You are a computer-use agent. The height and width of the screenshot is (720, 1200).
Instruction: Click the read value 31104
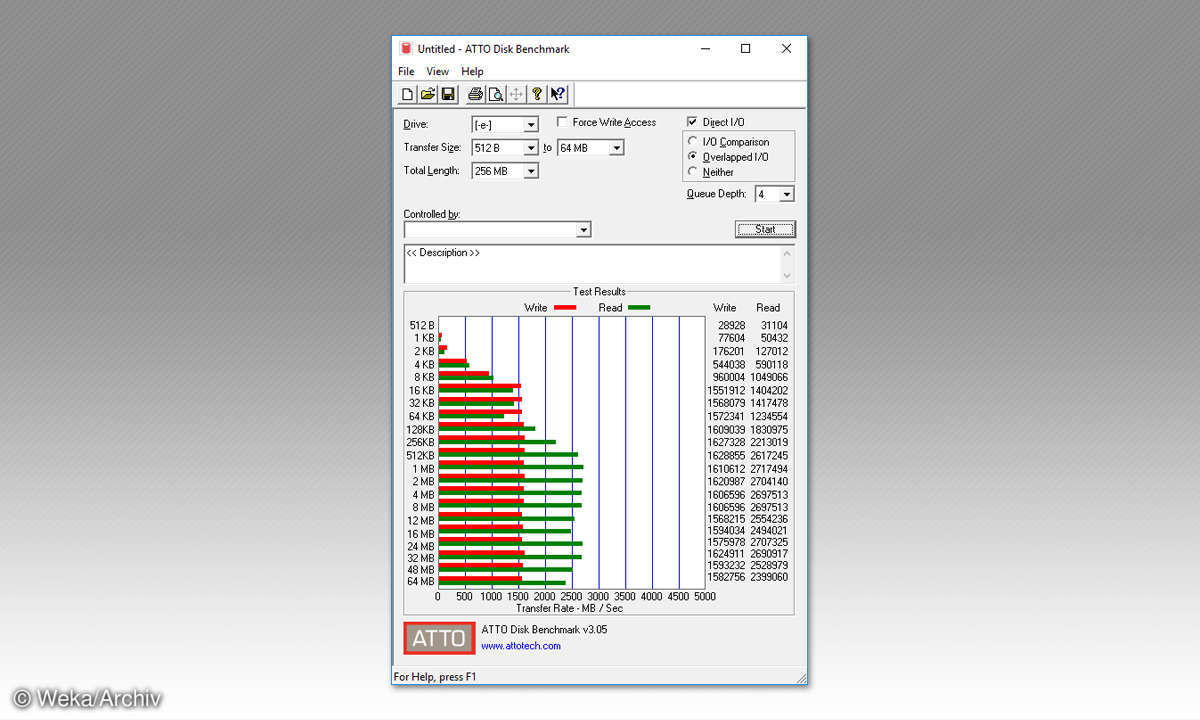pos(774,326)
